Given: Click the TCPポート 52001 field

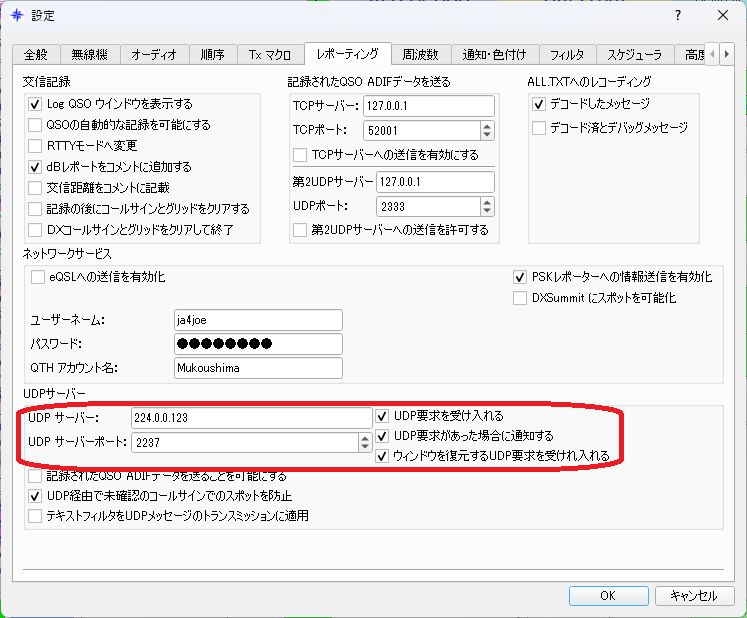Looking at the screenshot, I should (422, 131).
